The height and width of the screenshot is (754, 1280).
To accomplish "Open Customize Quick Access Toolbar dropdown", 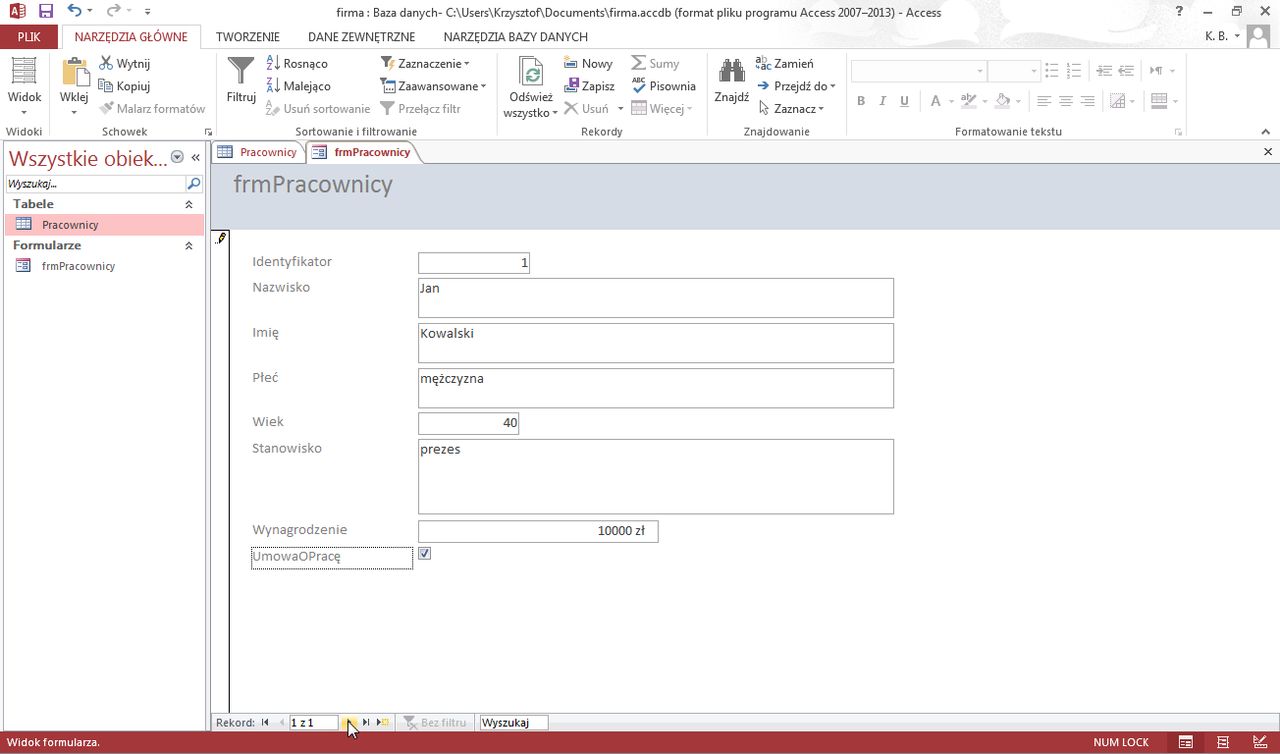I will click(x=148, y=11).
